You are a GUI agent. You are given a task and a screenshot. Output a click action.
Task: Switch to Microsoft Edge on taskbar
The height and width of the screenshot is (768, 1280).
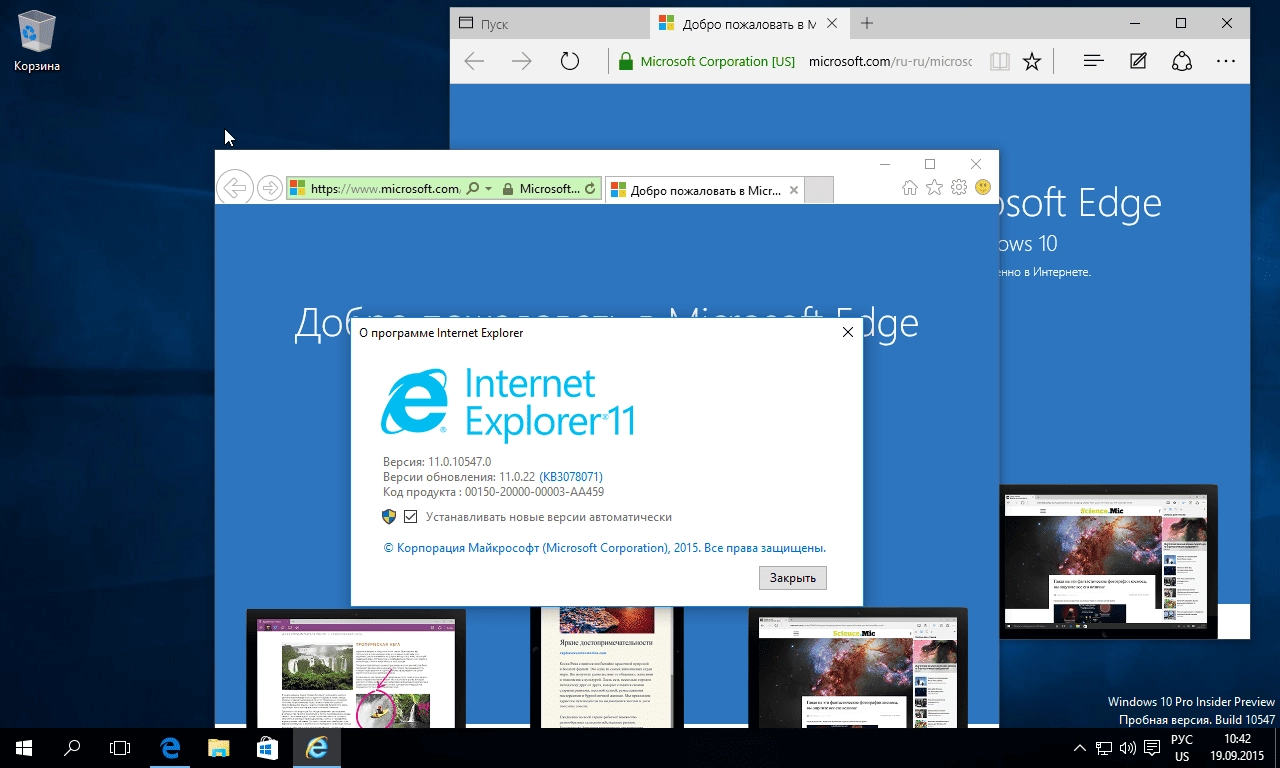[x=170, y=747]
